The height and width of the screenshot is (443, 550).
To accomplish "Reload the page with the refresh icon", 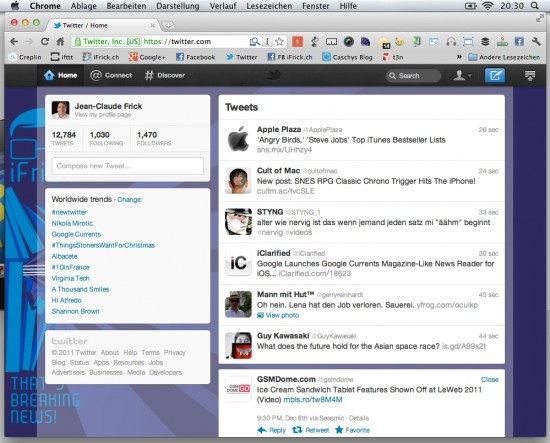I will (x=45, y=41).
